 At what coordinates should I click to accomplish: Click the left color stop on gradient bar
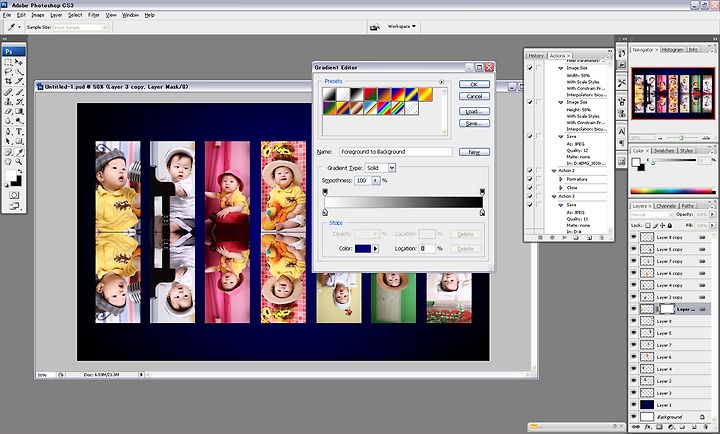[325, 212]
